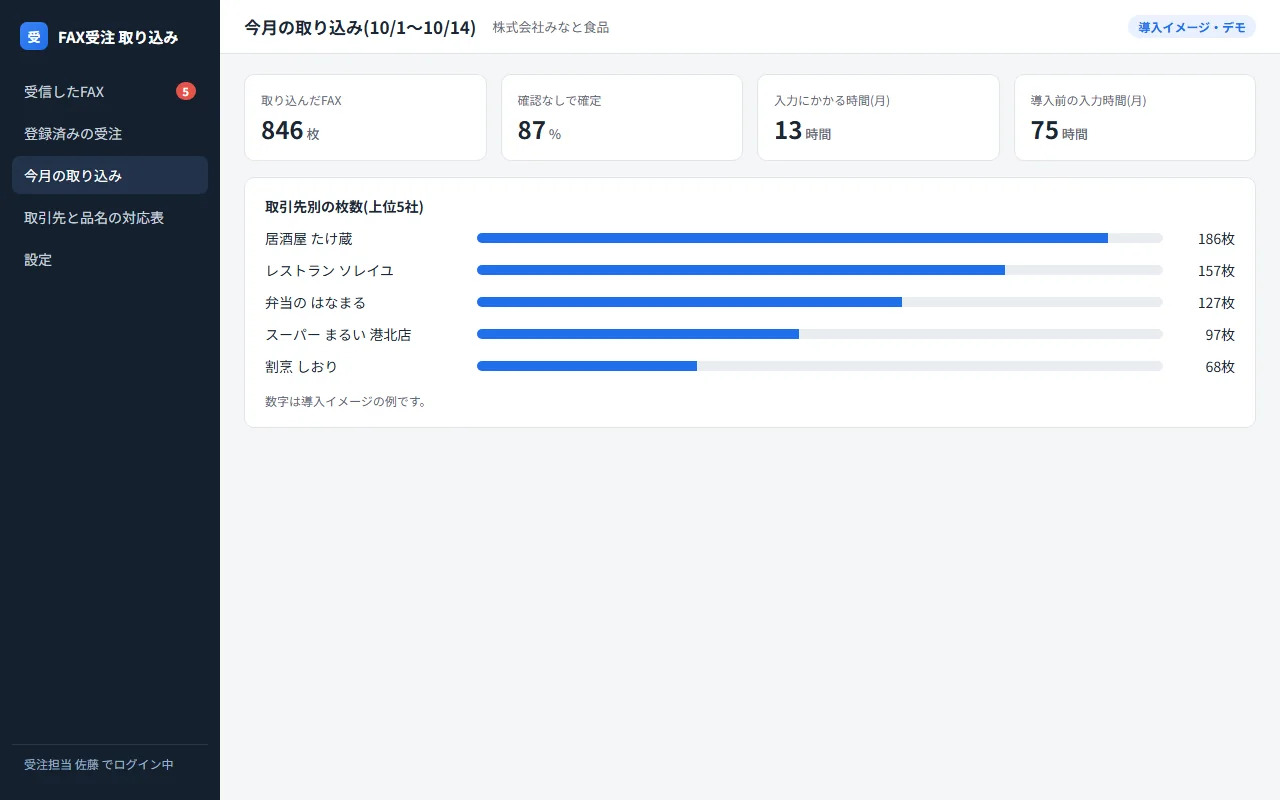Click the FAX受注 取り込み app title

118,37
